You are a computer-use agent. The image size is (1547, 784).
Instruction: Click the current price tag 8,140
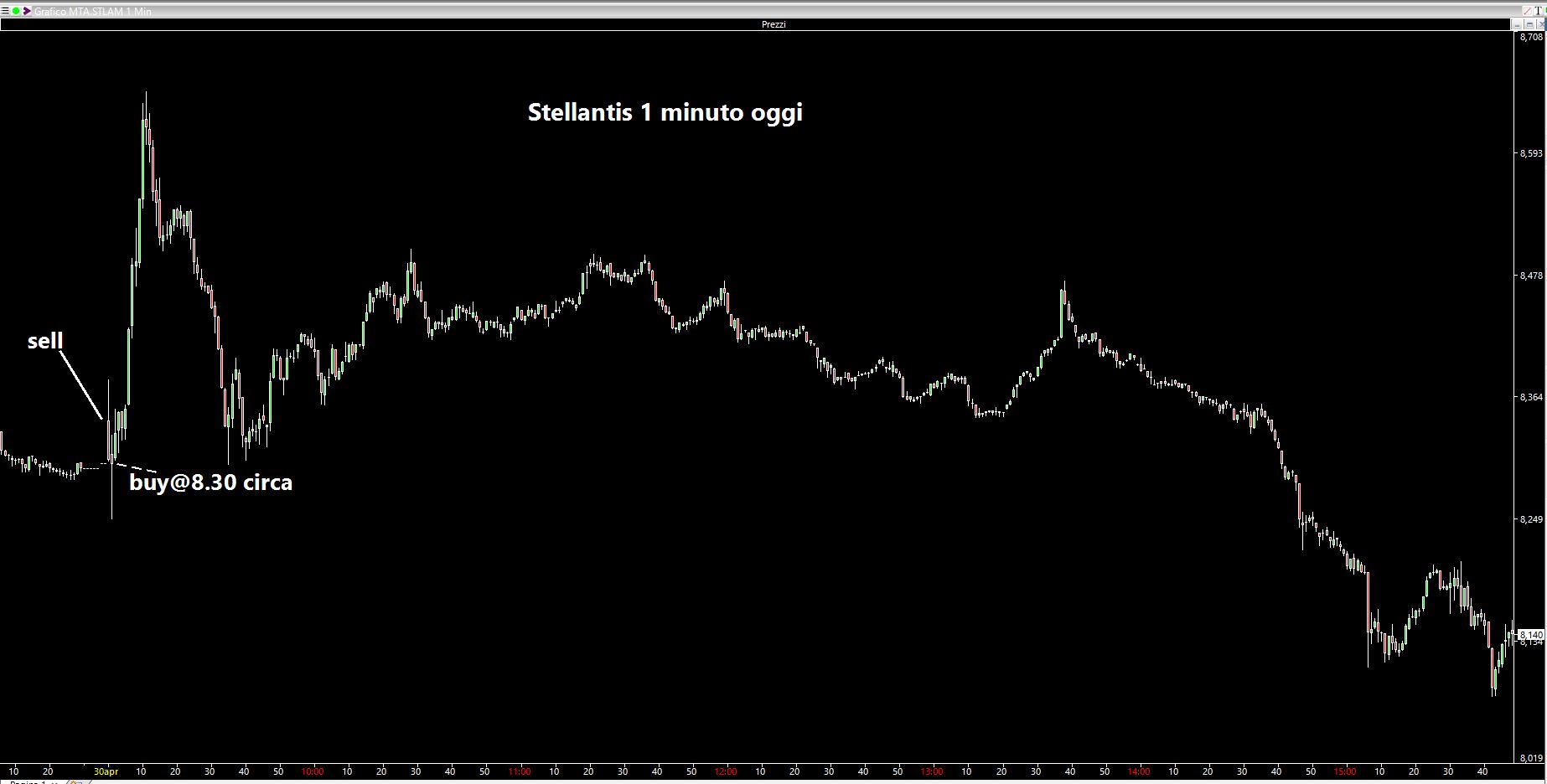(x=1532, y=635)
